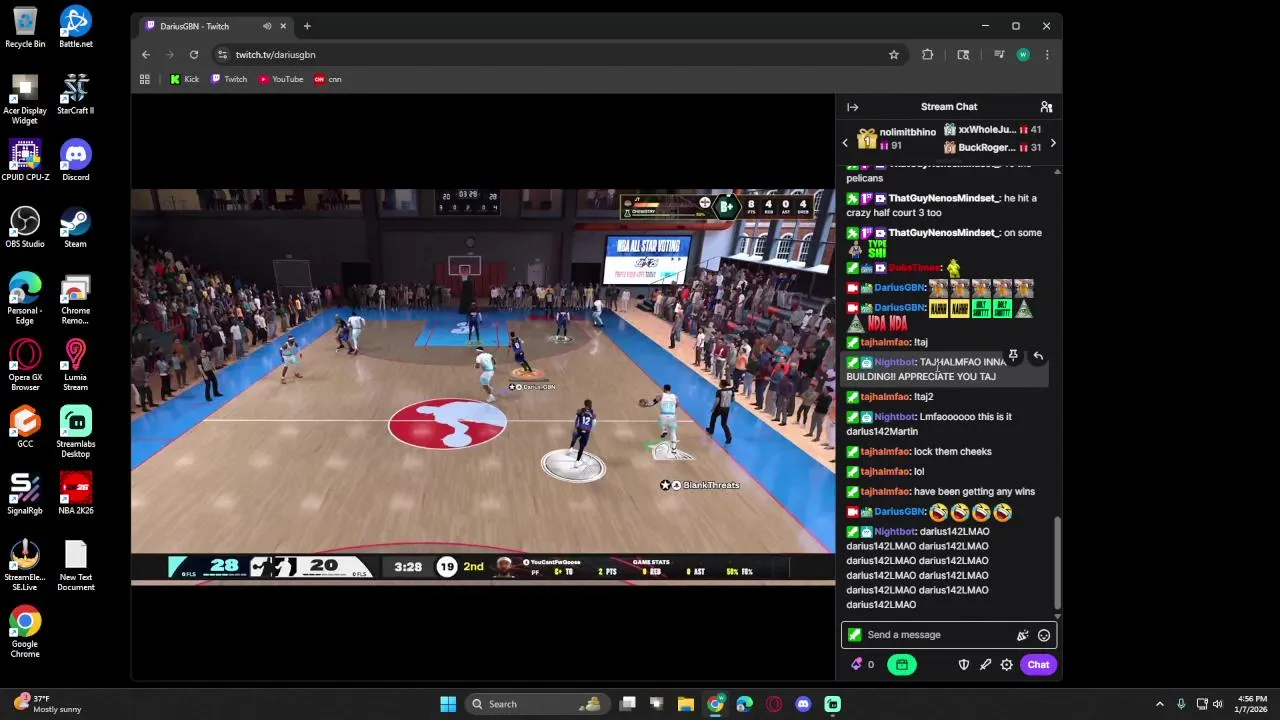Open the Recycle Bin
The image size is (1280, 720).
click(x=25, y=27)
